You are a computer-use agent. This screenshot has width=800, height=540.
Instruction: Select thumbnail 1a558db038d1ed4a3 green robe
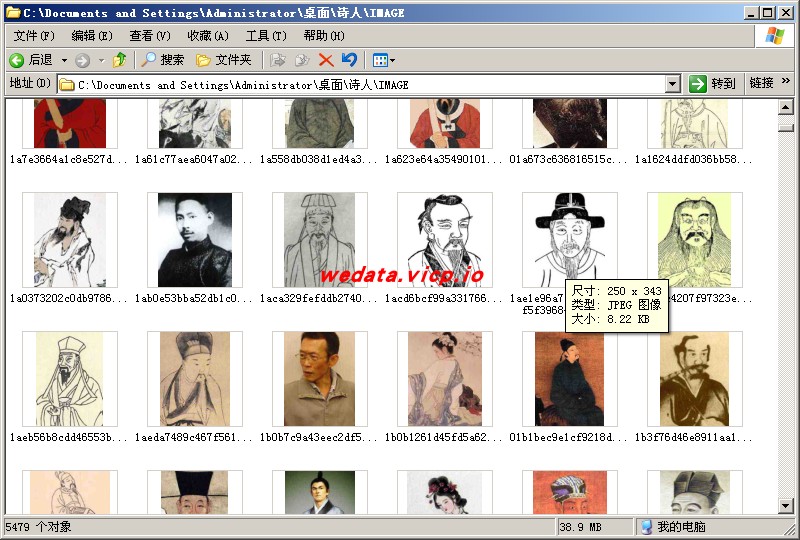point(320,124)
